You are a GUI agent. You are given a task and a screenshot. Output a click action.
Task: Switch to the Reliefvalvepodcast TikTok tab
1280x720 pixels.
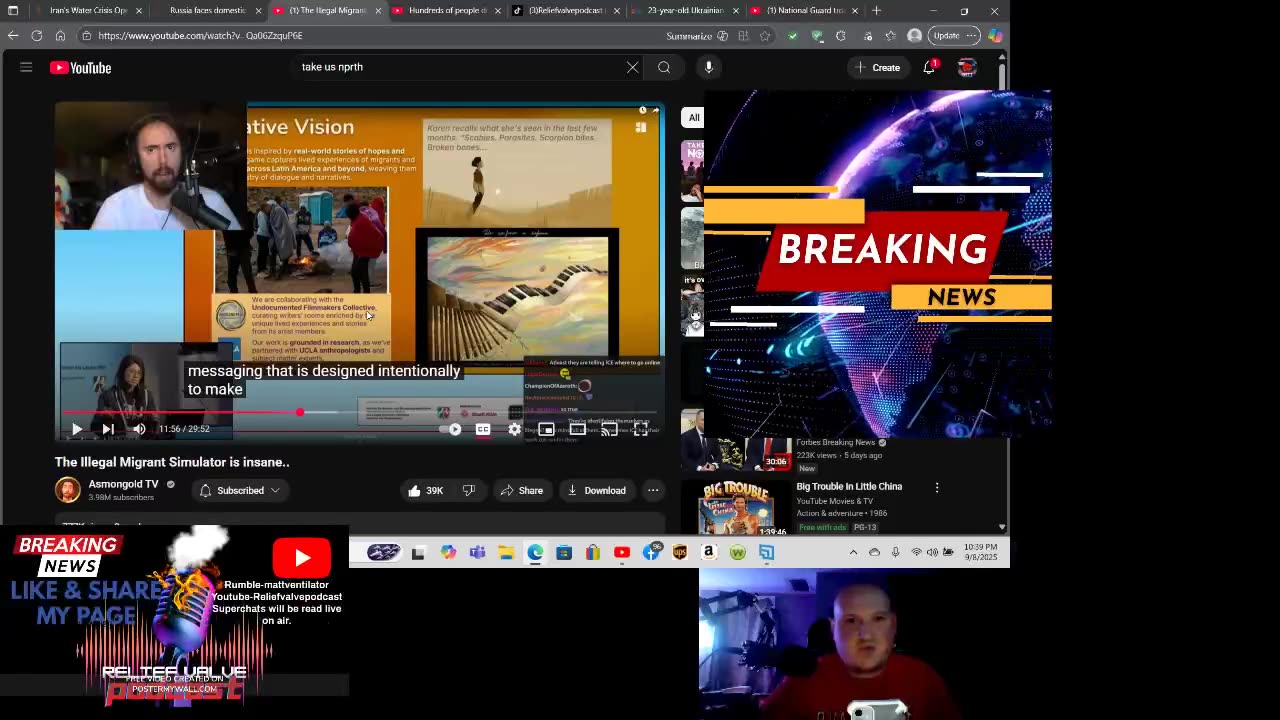566,11
